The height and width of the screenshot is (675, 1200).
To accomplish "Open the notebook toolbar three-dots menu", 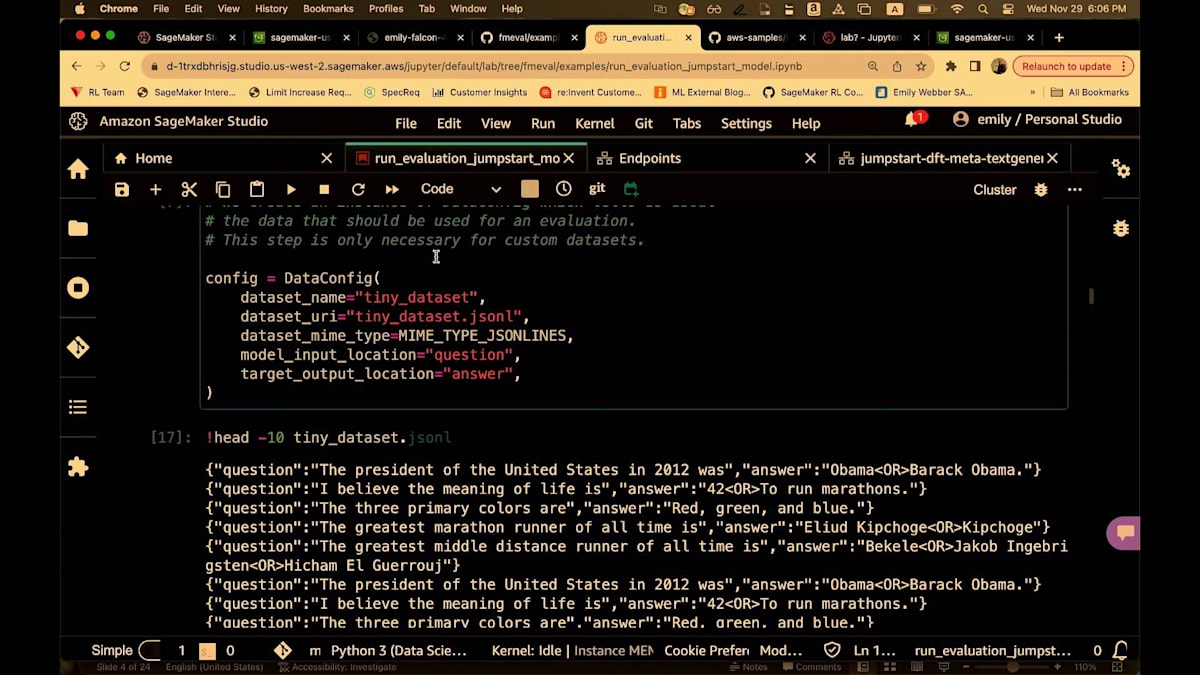I will [x=1074, y=189].
